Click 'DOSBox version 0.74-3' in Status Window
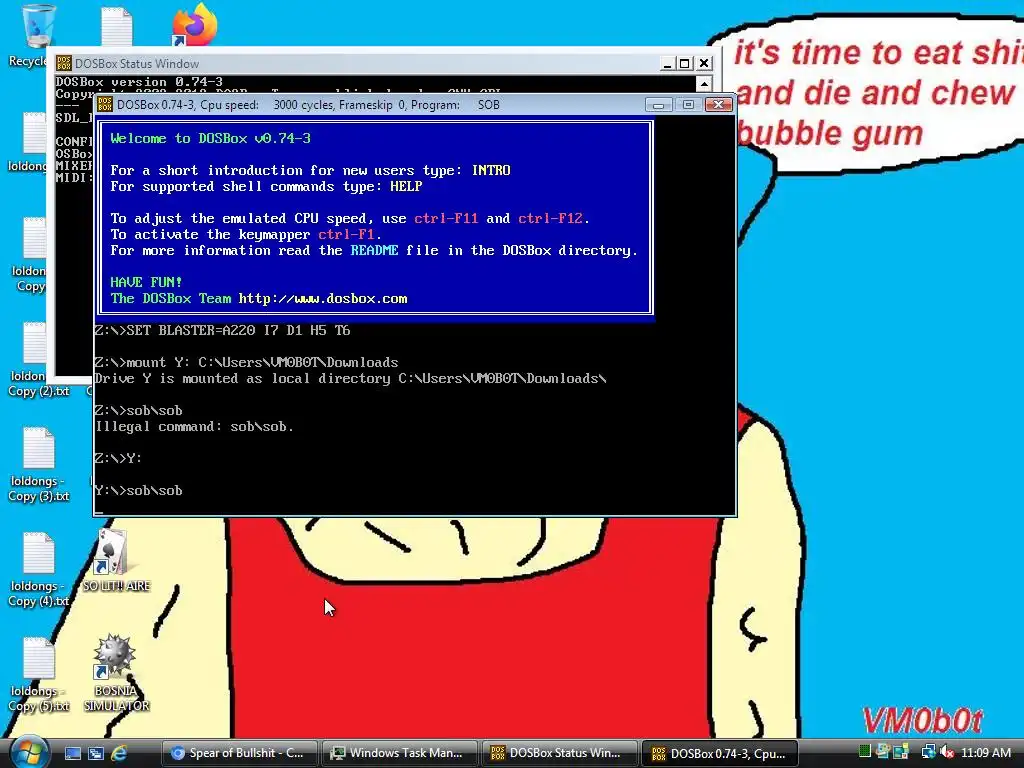This screenshot has height=768, width=1024. tap(139, 82)
